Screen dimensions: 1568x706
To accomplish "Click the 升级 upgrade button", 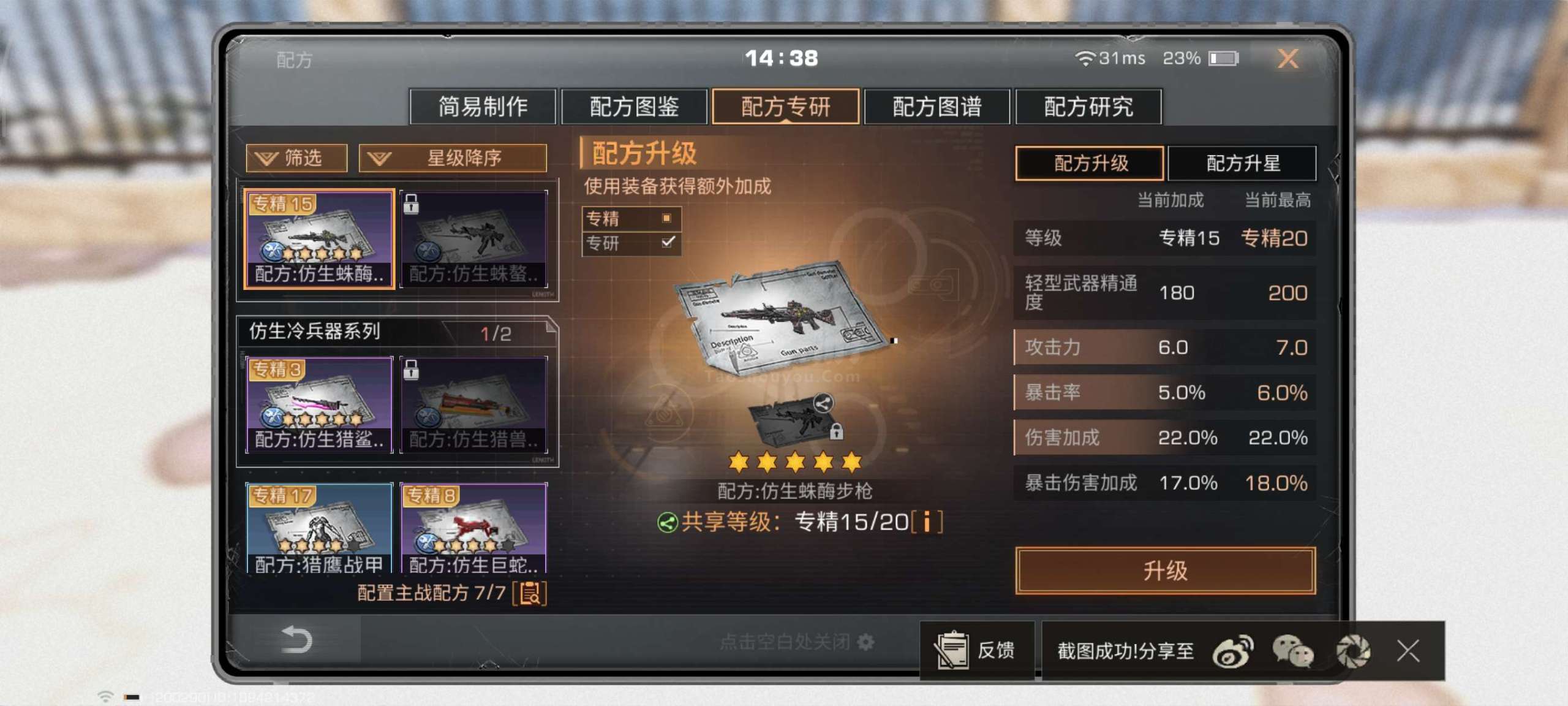I will (x=1165, y=571).
